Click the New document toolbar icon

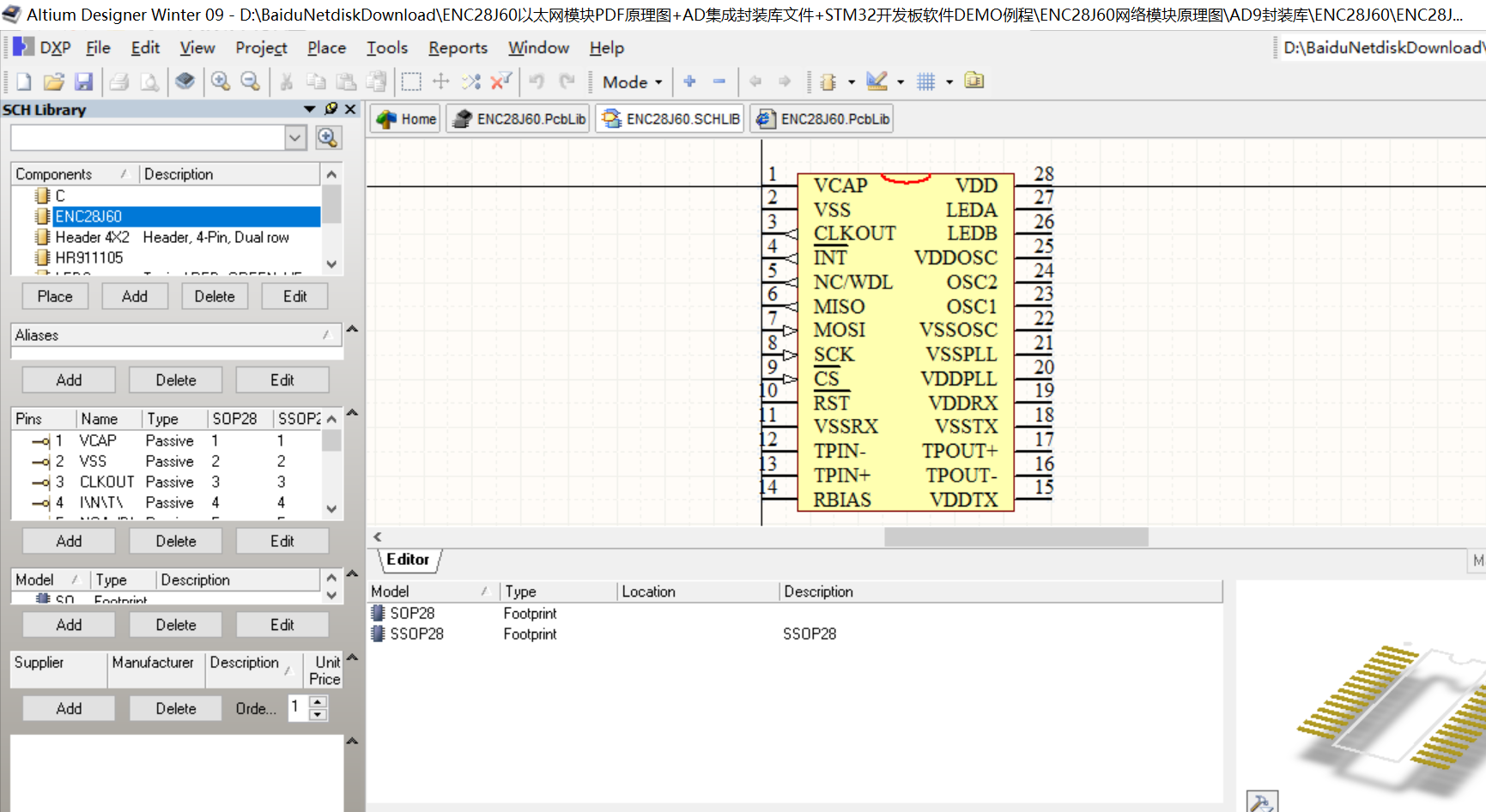(x=24, y=82)
